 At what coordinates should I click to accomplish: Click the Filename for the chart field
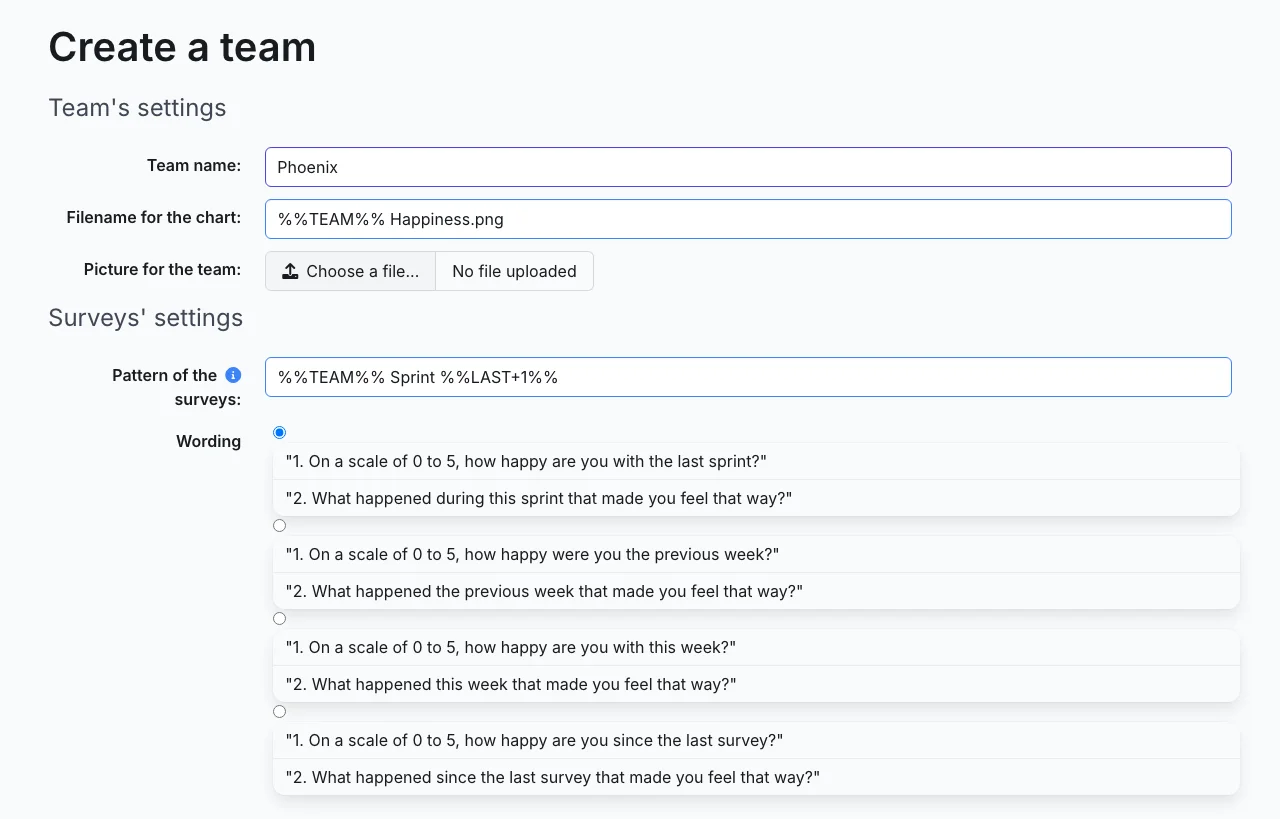coord(748,219)
